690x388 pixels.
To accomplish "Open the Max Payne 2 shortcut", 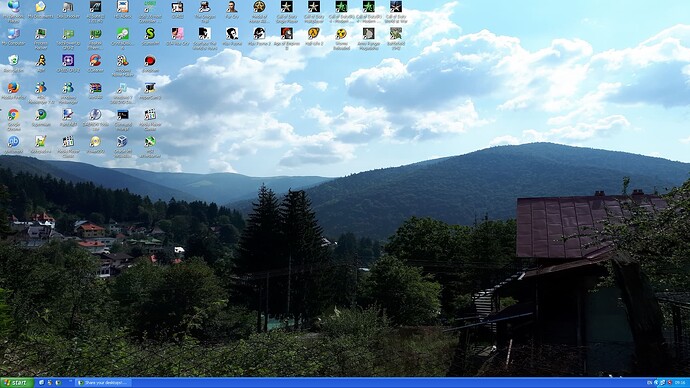I will [259, 34].
